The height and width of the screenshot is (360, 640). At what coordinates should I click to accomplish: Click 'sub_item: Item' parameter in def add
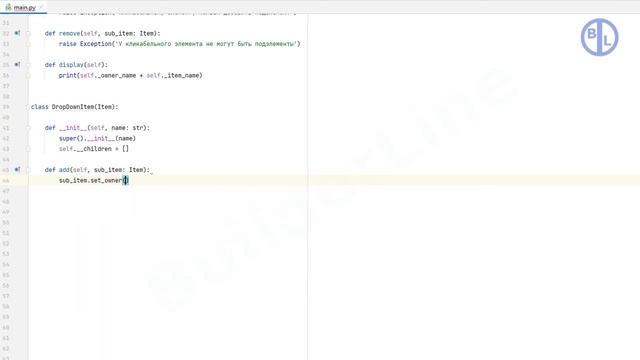pos(118,170)
